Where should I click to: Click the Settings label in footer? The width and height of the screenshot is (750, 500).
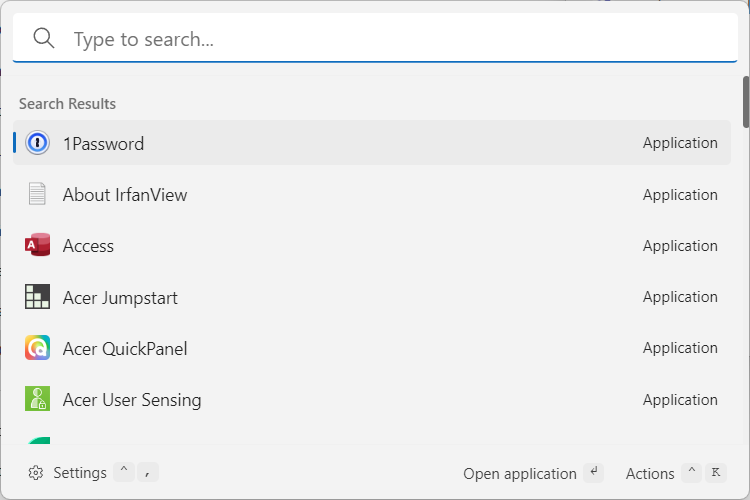coord(80,473)
